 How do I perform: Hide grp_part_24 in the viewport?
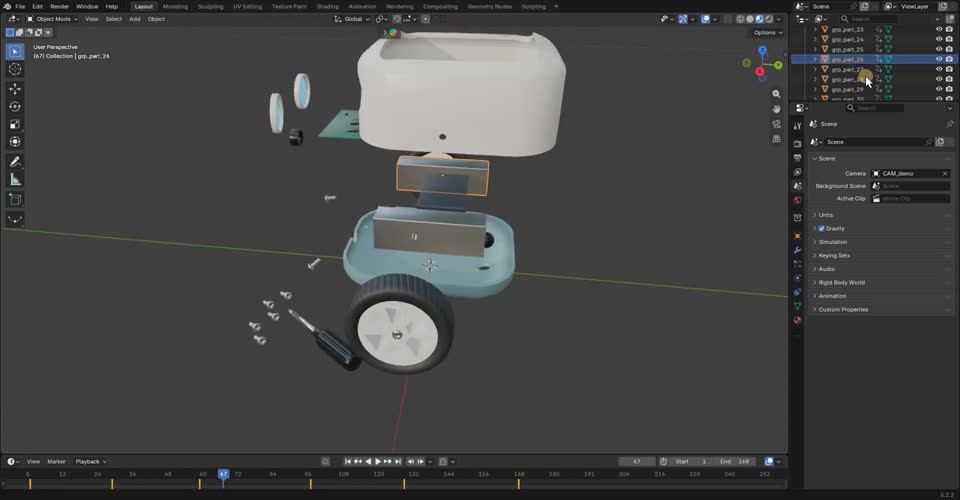(939, 39)
